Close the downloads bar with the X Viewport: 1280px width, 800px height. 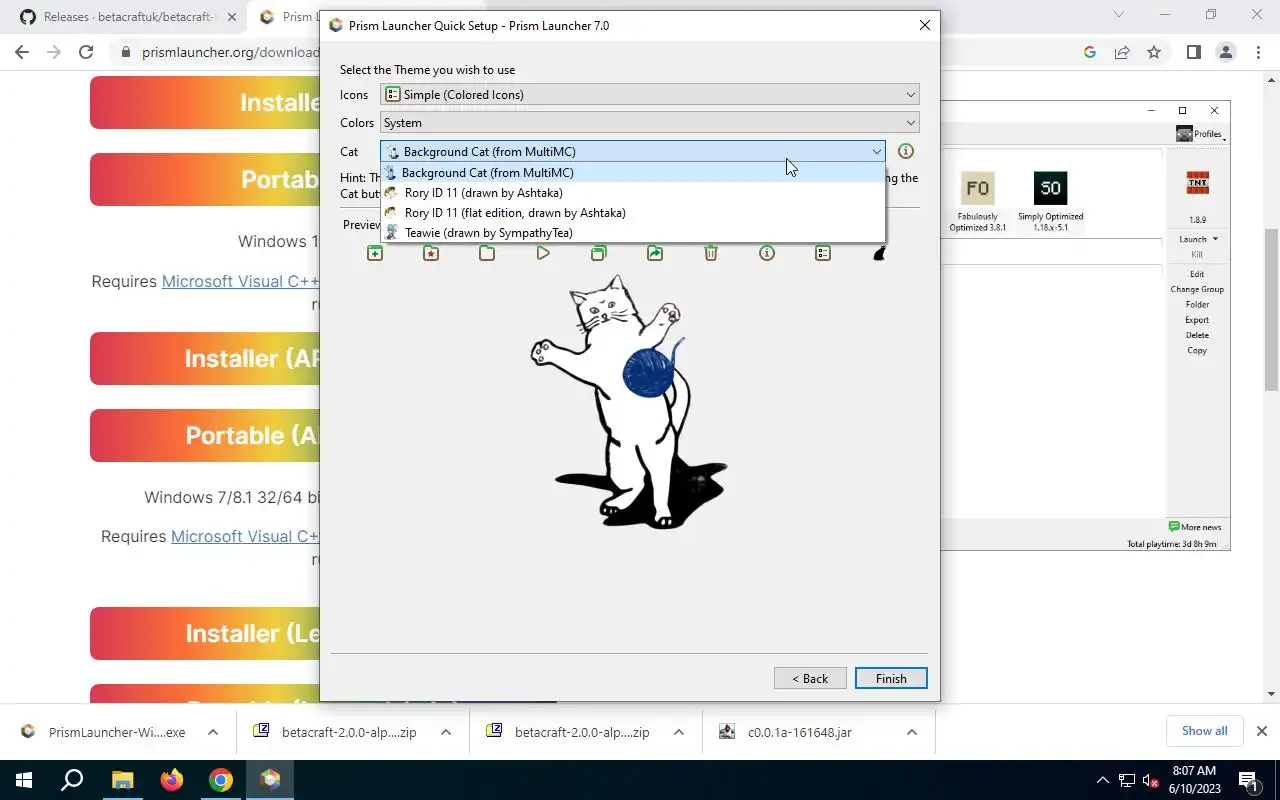(1261, 731)
